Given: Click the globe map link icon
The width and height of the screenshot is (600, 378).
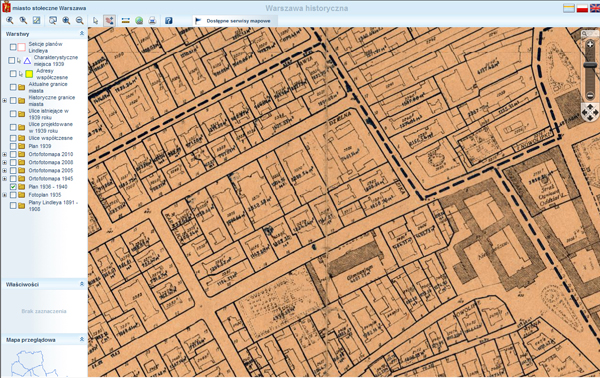Looking at the screenshot, I should click(x=139, y=20).
